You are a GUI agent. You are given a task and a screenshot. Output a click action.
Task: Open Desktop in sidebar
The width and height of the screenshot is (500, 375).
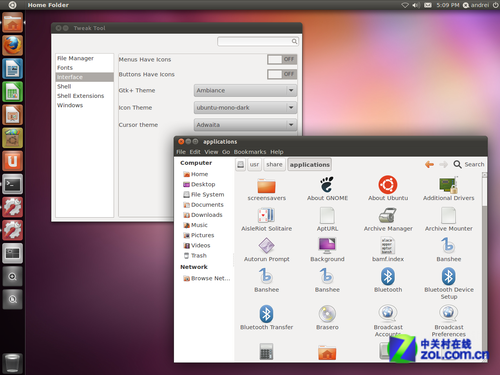click(x=199, y=184)
